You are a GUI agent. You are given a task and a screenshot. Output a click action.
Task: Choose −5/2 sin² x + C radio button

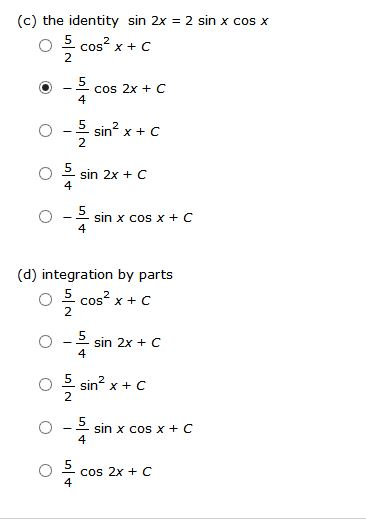46,131
